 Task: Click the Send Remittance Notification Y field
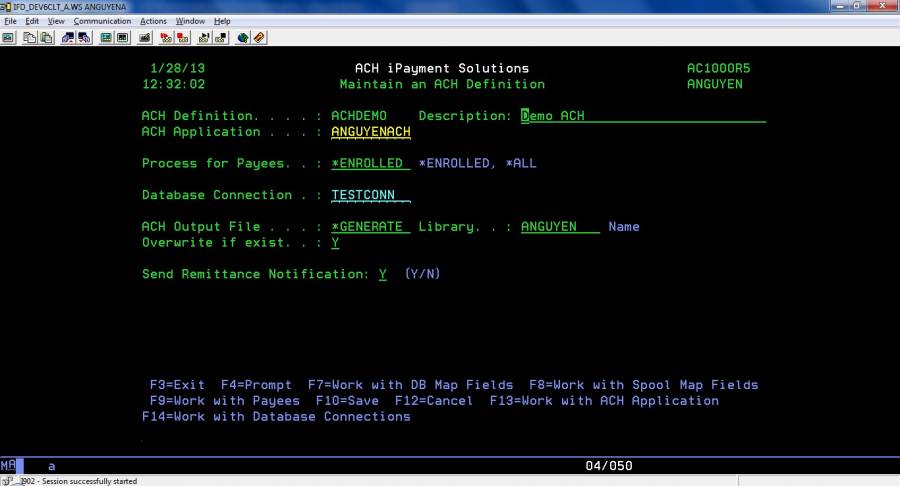coord(382,274)
